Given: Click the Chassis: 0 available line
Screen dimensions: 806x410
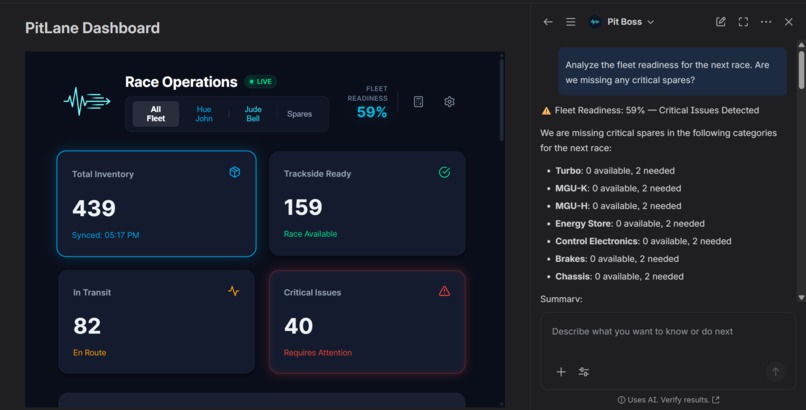Looking at the screenshot, I should pyautogui.click(x=619, y=276).
